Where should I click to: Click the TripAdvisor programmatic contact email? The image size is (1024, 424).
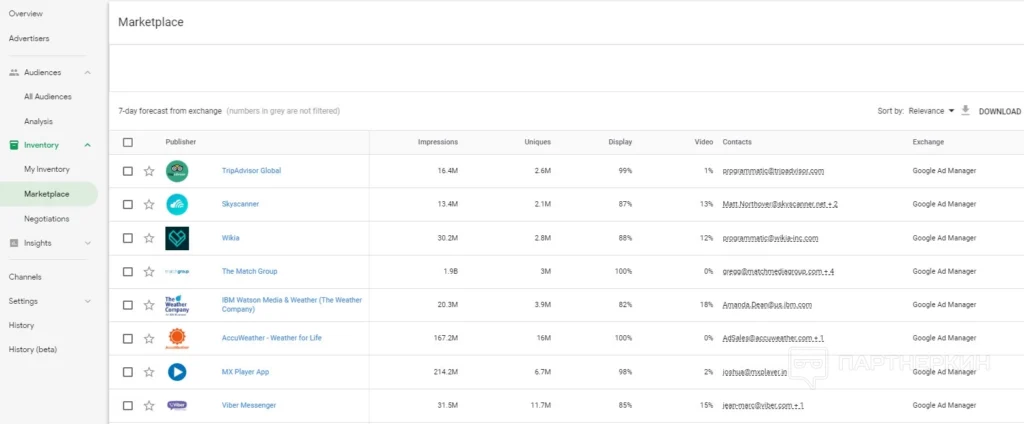[773, 171]
